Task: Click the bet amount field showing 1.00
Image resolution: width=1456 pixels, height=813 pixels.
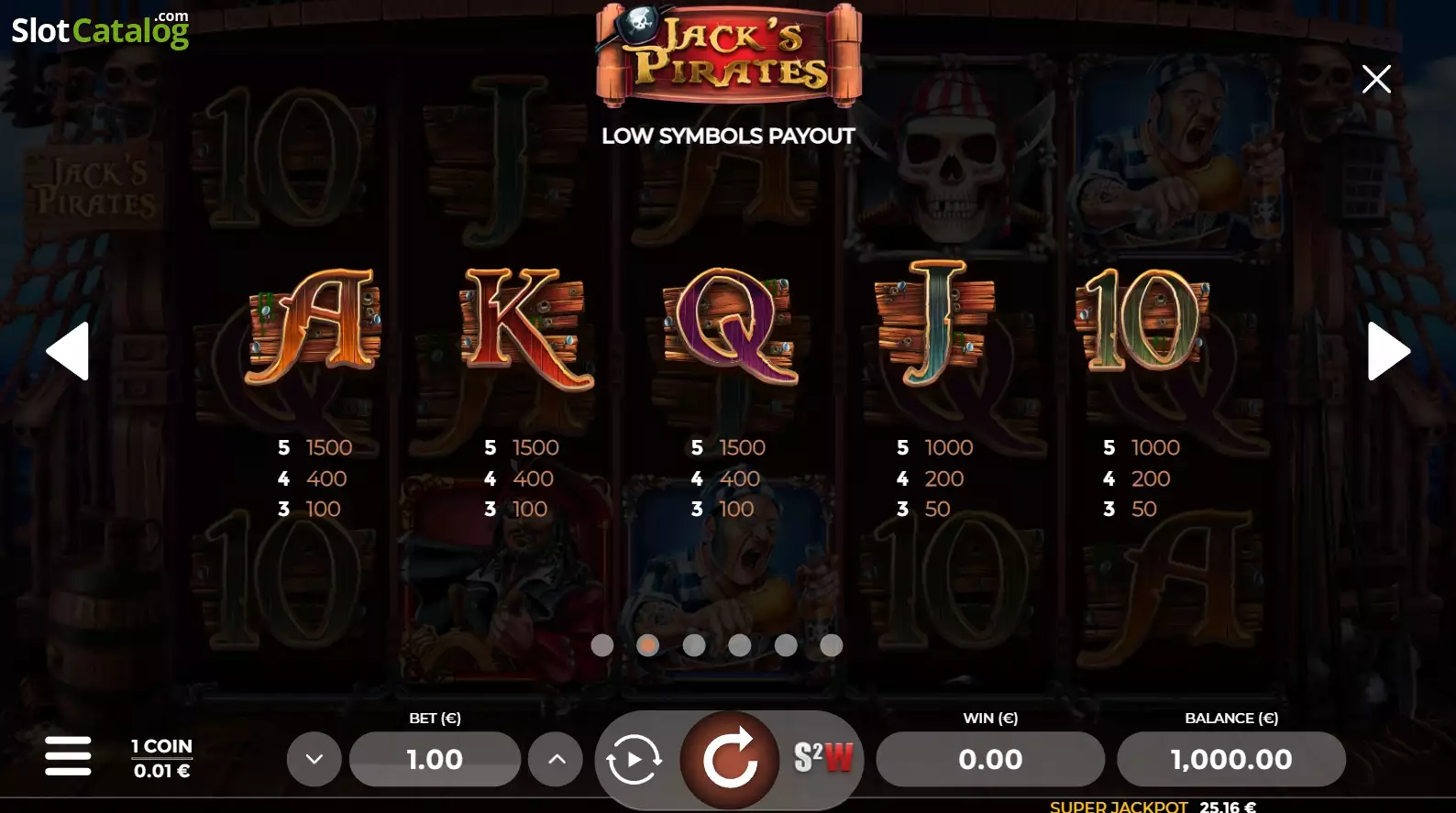Action: [435, 759]
